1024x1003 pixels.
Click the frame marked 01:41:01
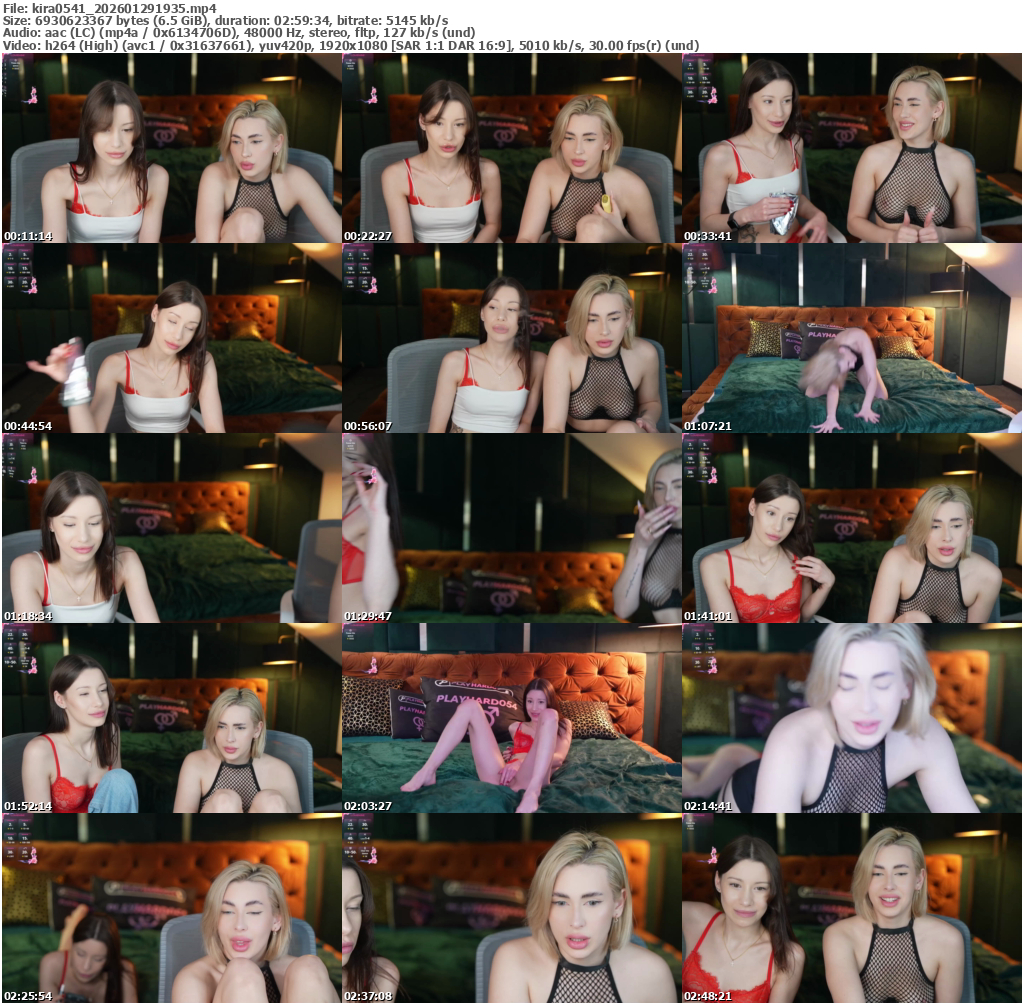click(851, 528)
